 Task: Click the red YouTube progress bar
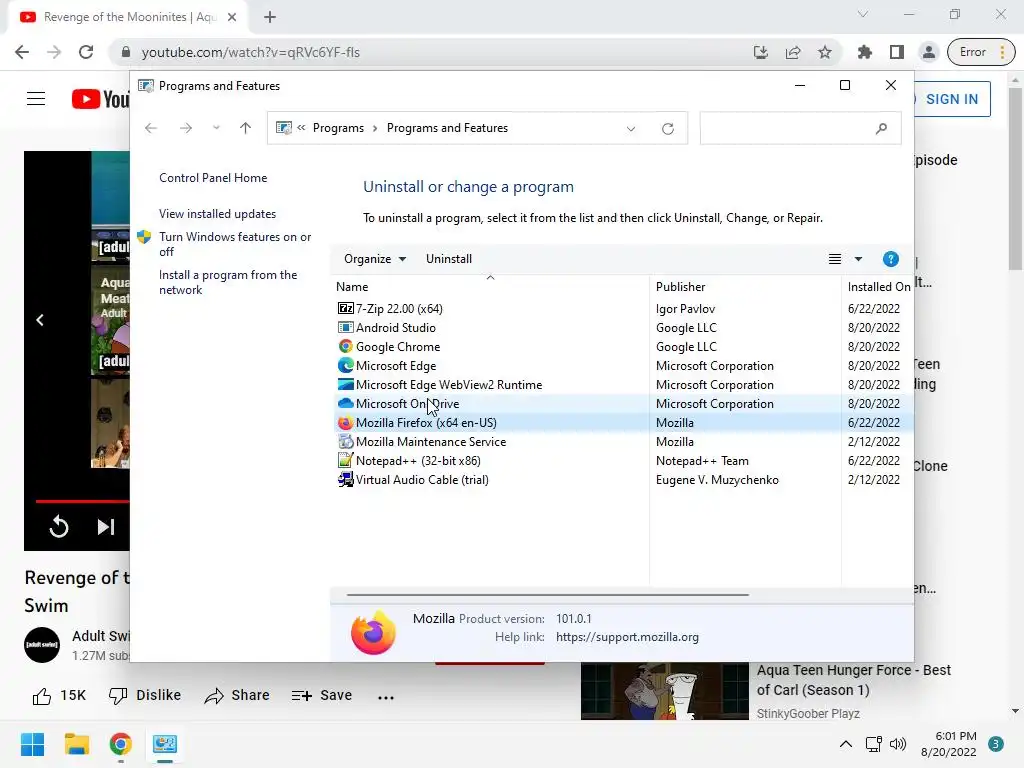[82, 502]
